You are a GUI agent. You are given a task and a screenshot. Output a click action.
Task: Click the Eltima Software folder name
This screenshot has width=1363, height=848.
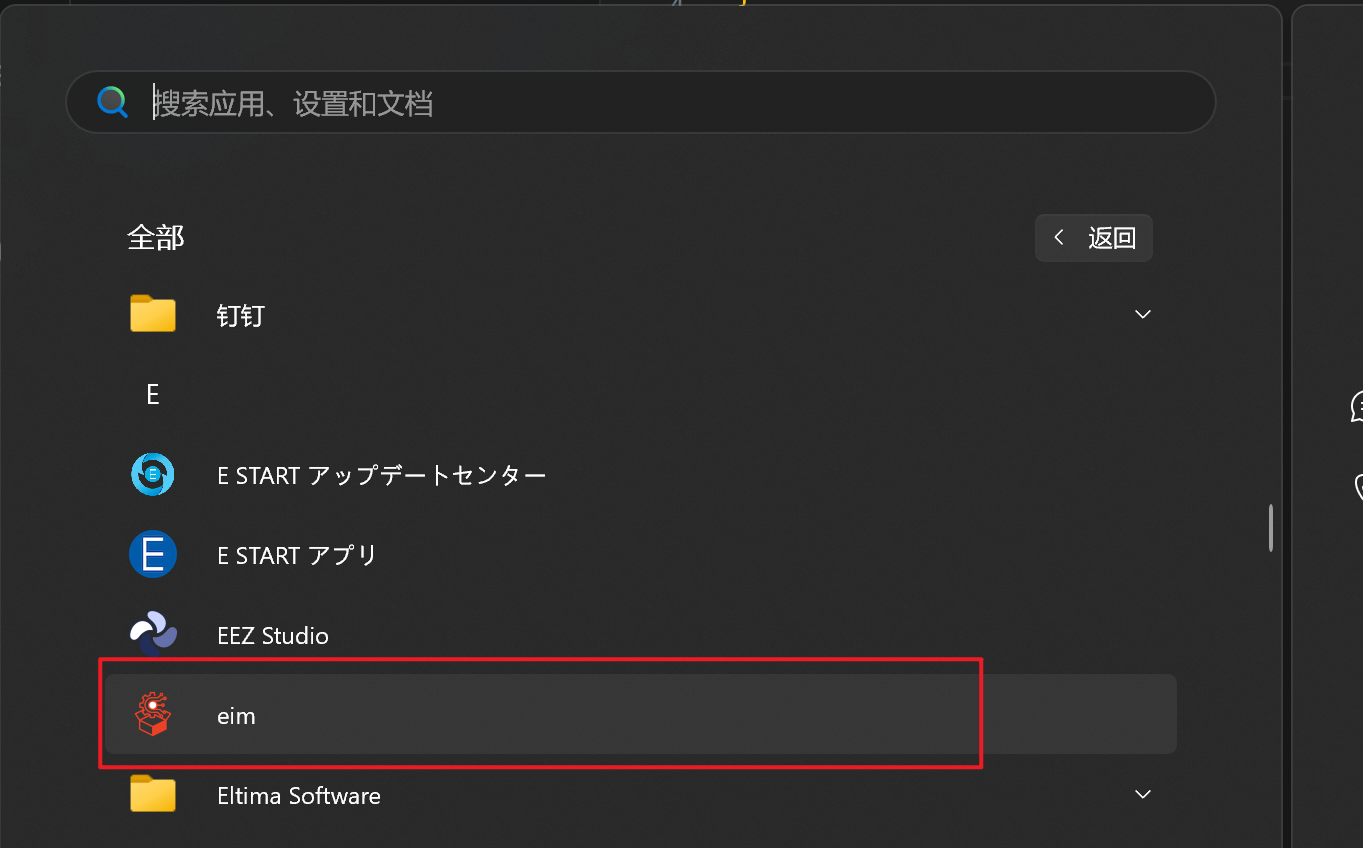298,796
